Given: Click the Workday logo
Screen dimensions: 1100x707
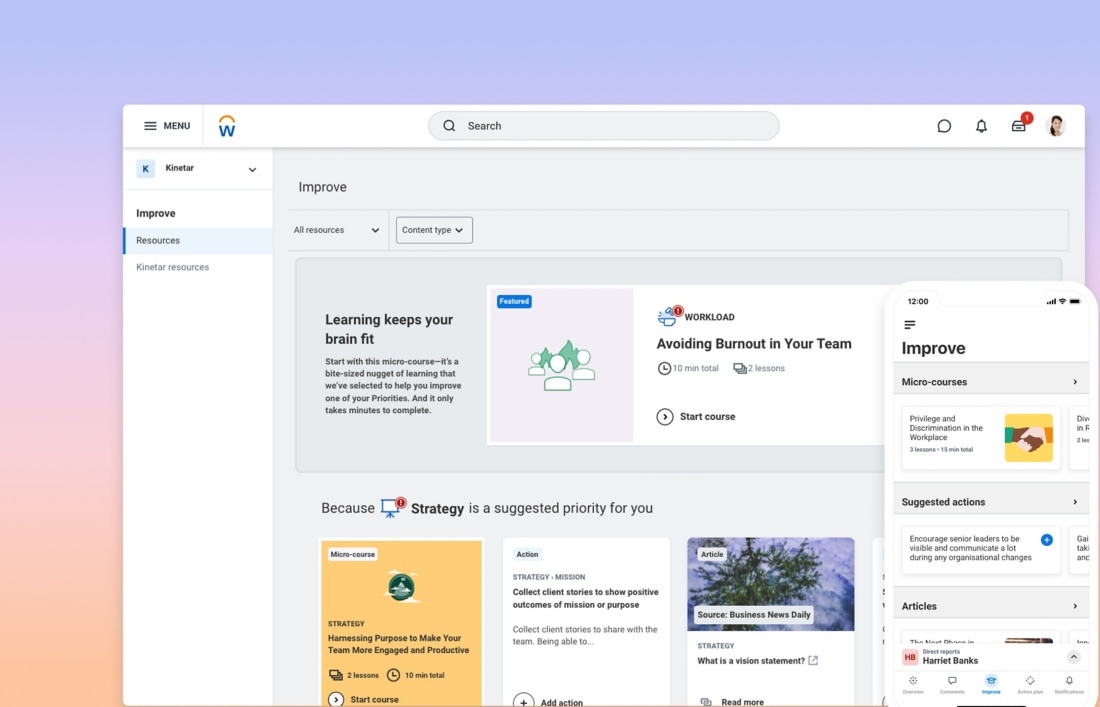Looking at the screenshot, I should coord(227,126).
